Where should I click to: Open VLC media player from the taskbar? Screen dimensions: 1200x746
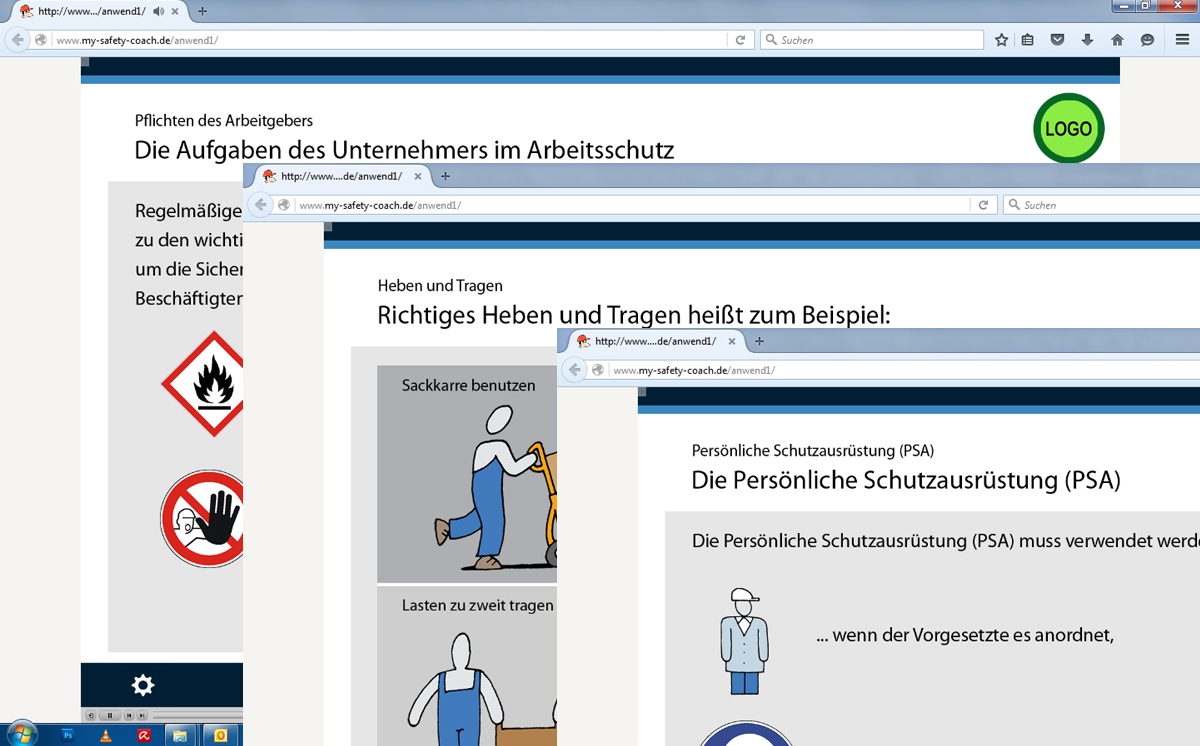click(x=105, y=734)
